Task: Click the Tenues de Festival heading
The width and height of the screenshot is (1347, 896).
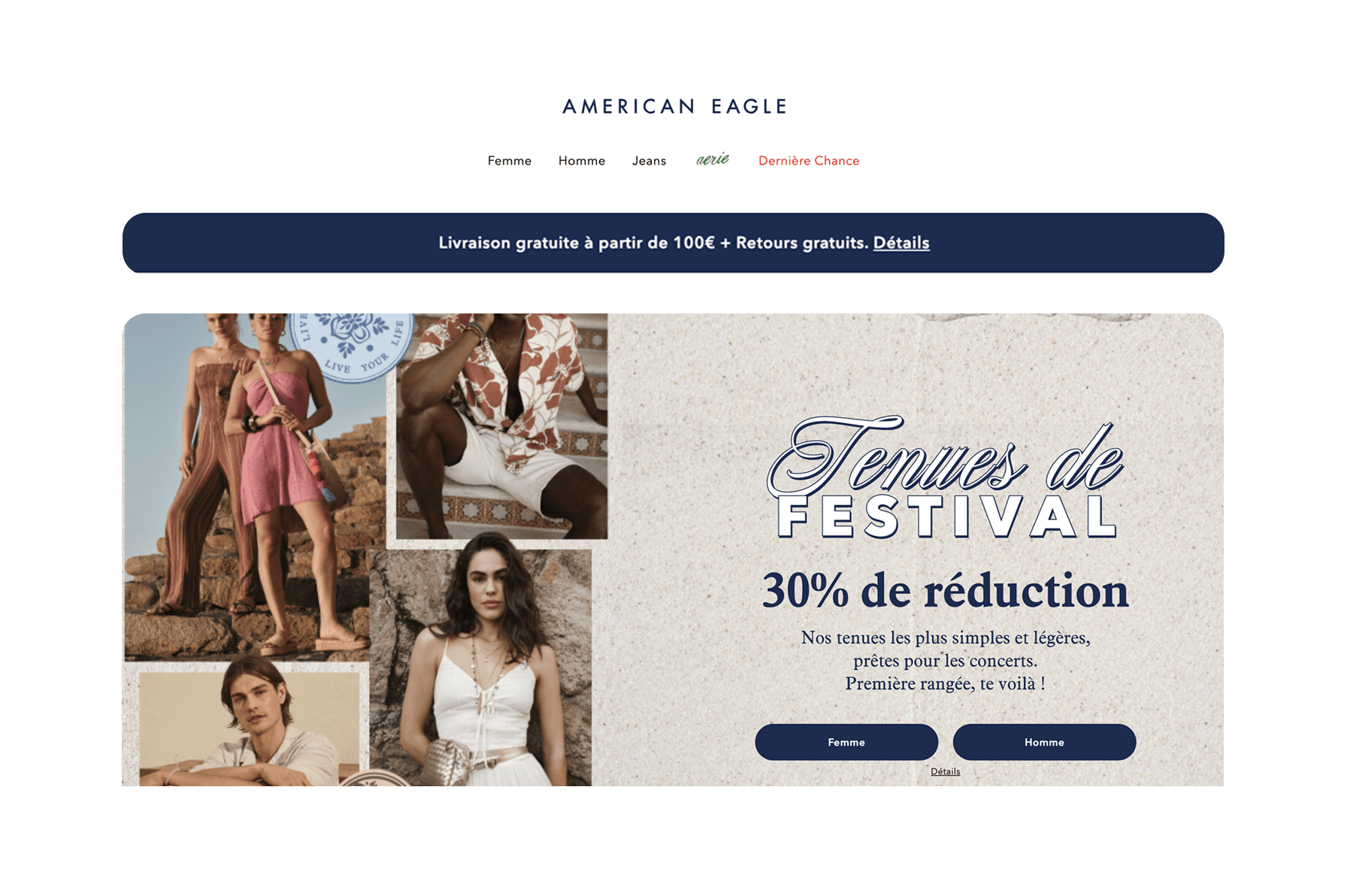Action: click(x=946, y=478)
